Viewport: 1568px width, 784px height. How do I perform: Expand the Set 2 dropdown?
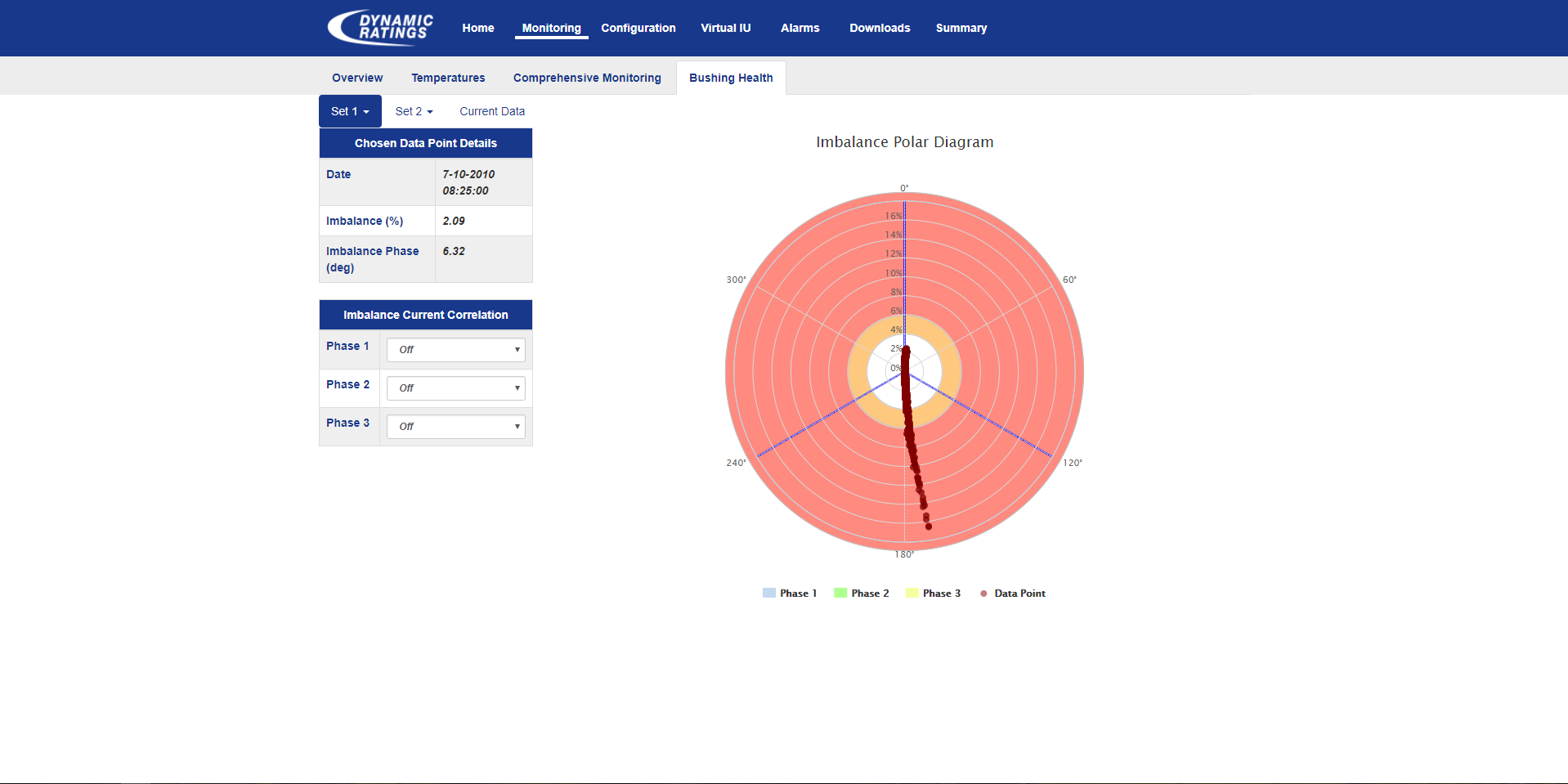pyautogui.click(x=414, y=111)
